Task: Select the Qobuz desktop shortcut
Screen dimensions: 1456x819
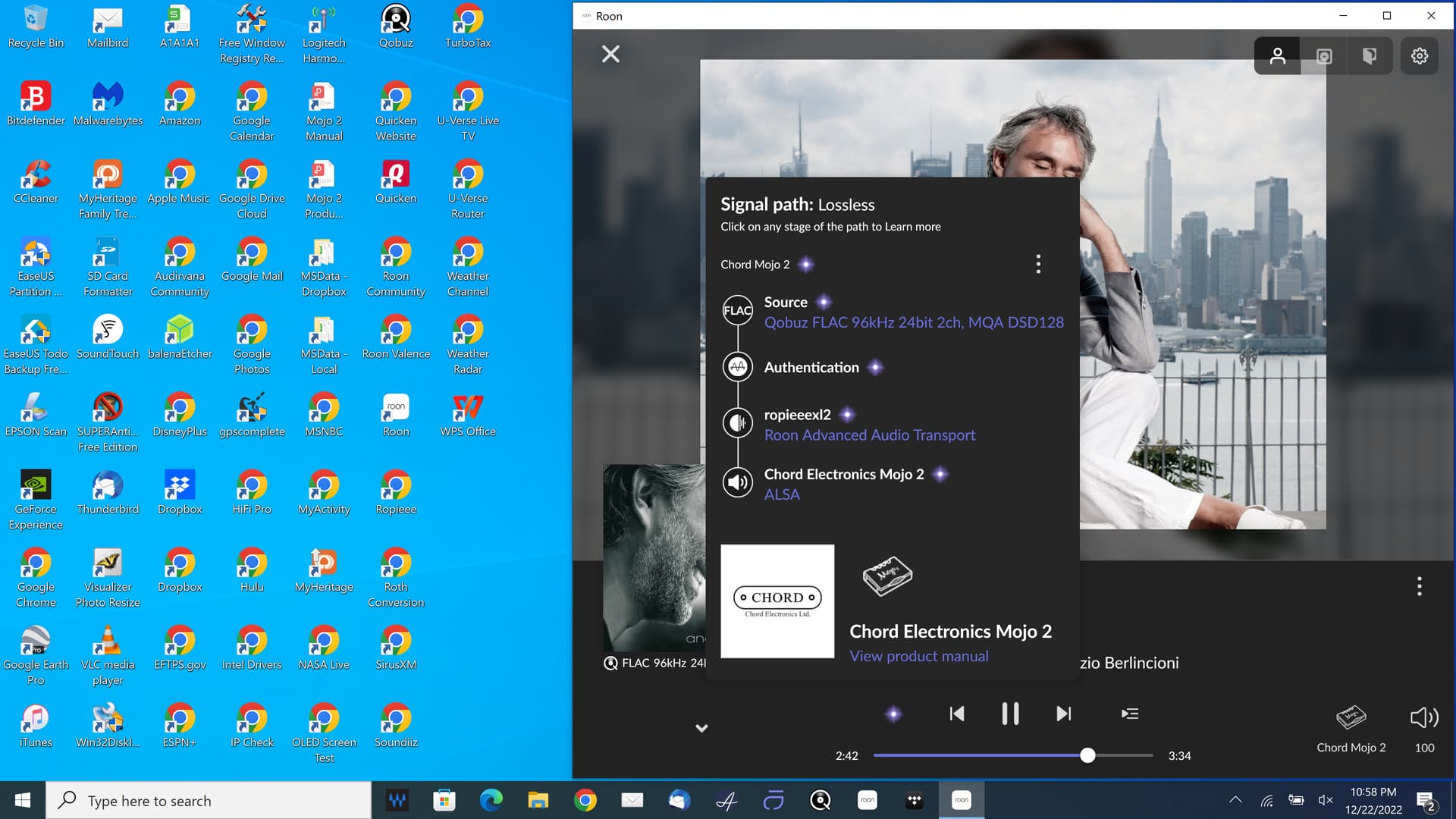Action: point(396,27)
